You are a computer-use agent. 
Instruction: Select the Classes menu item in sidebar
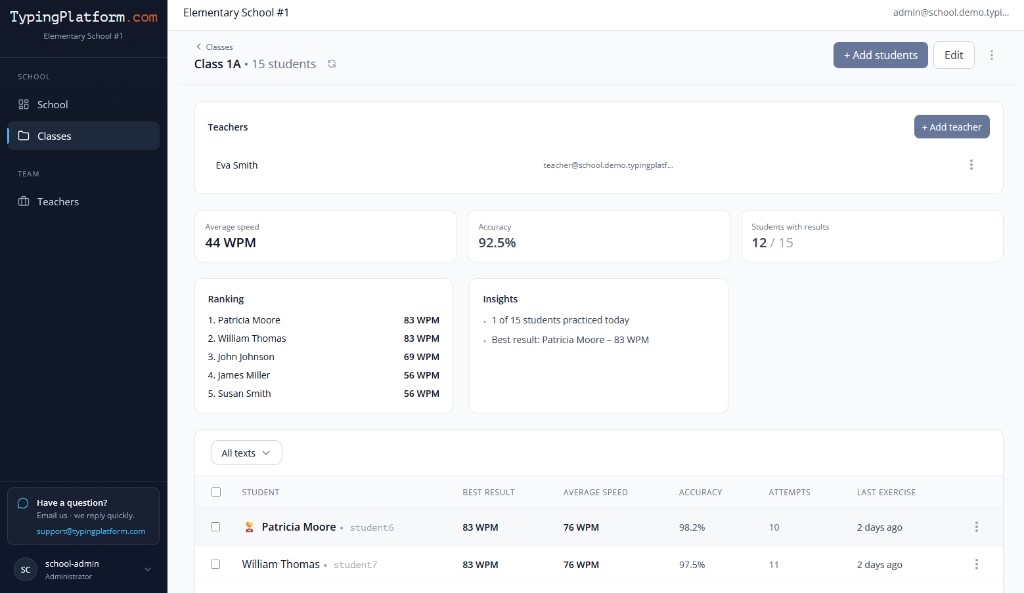coord(83,136)
